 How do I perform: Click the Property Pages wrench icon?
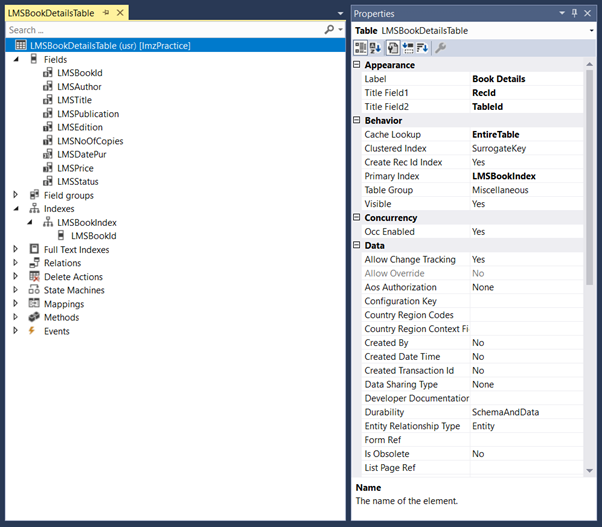point(441,48)
